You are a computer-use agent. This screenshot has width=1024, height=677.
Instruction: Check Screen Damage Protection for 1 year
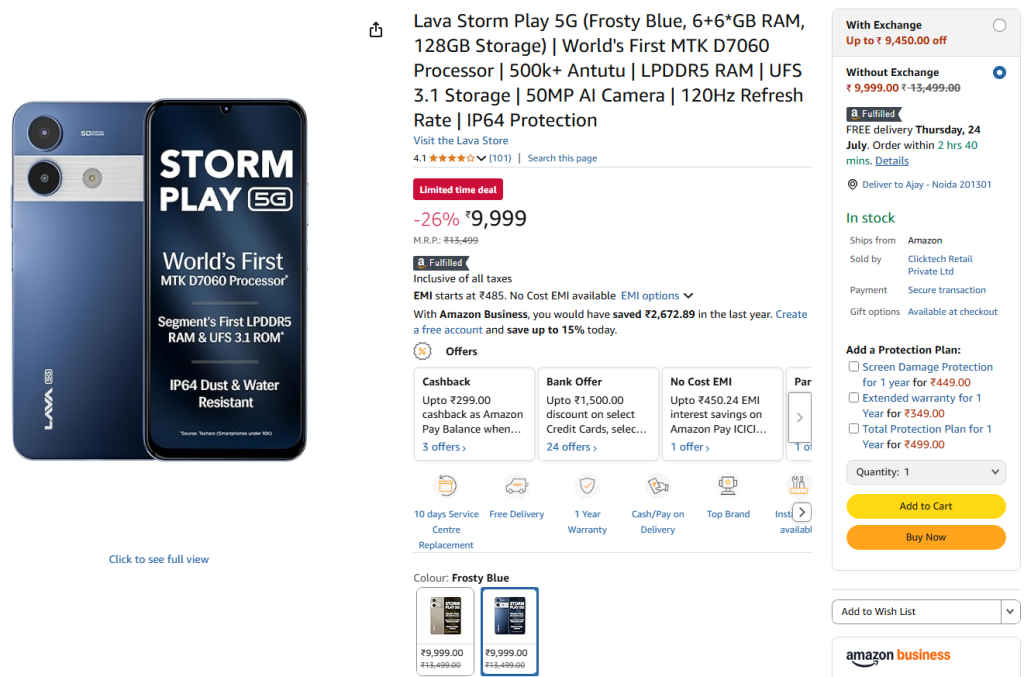pyautogui.click(x=854, y=367)
